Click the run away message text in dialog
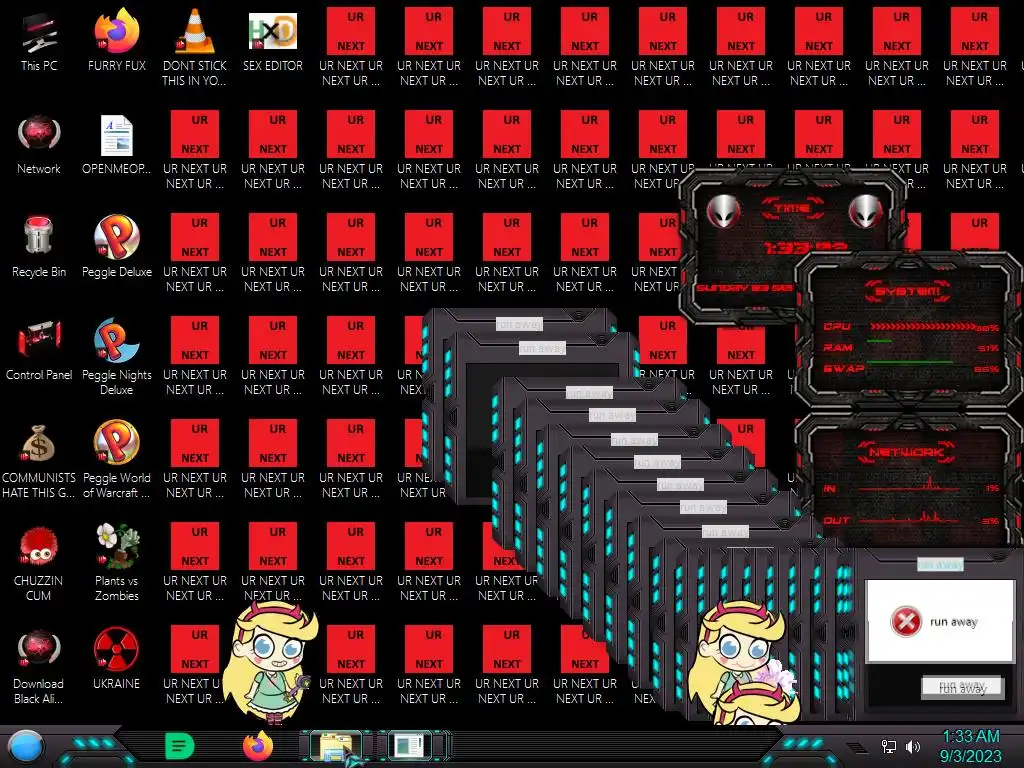Viewport: 1024px width, 768px height. pos(953,622)
